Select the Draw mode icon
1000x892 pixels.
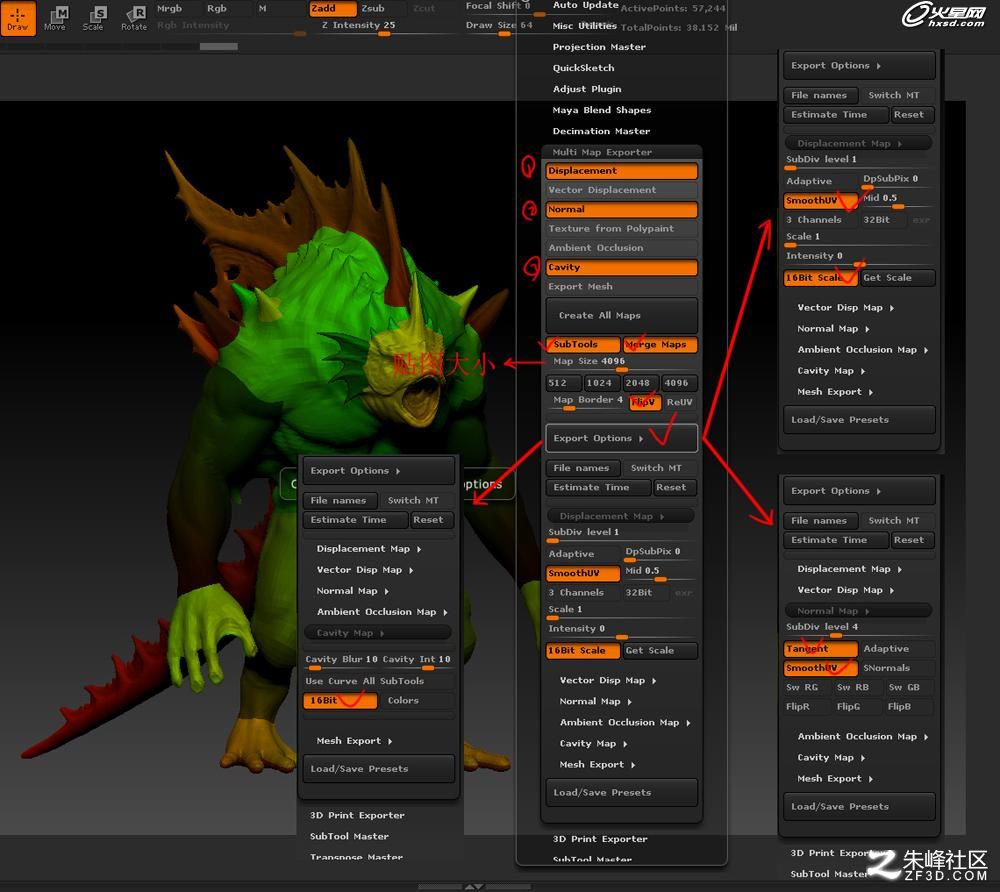[18, 18]
